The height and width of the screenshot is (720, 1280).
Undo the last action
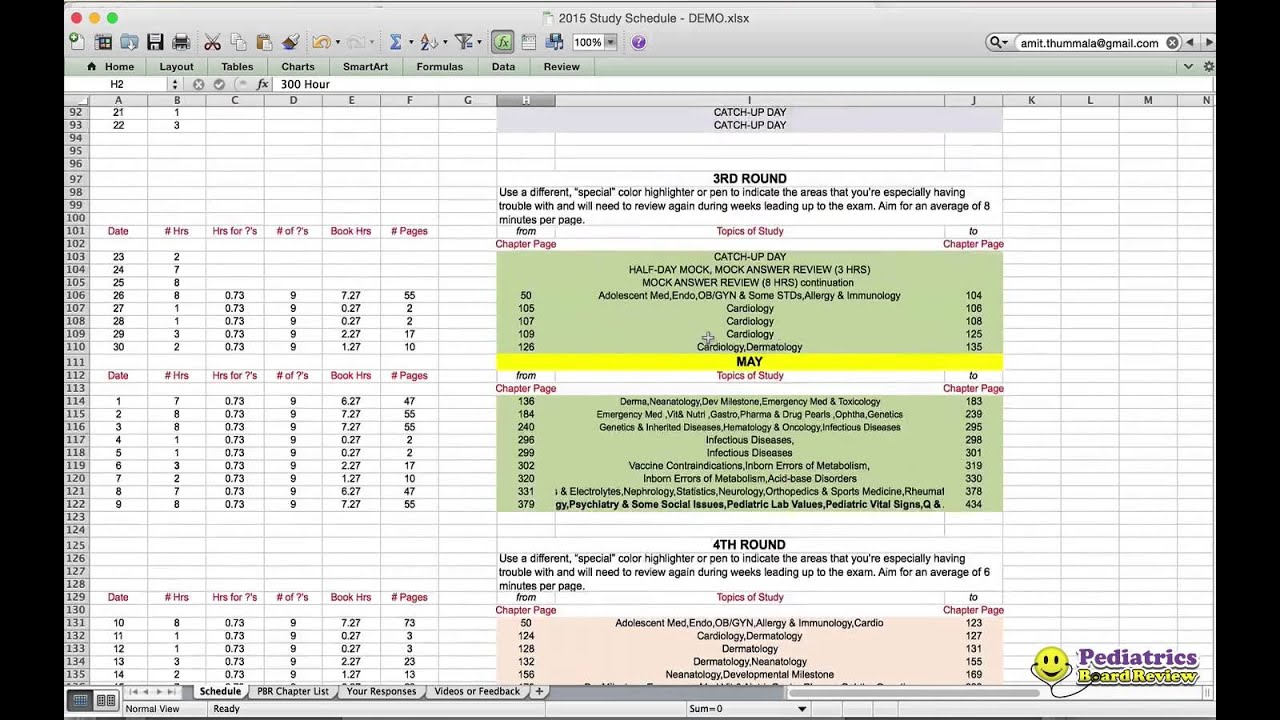pos(320,42)
